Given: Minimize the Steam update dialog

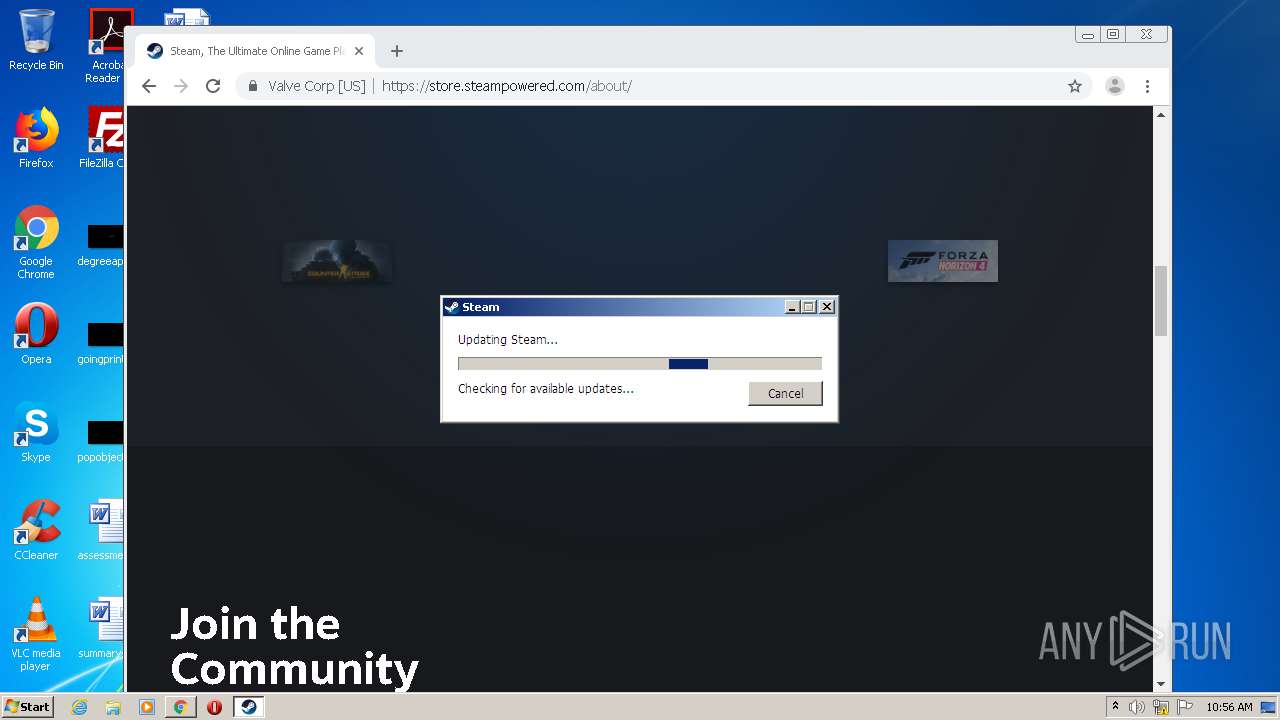Looking at the screenshot, I should click(793, 307).
